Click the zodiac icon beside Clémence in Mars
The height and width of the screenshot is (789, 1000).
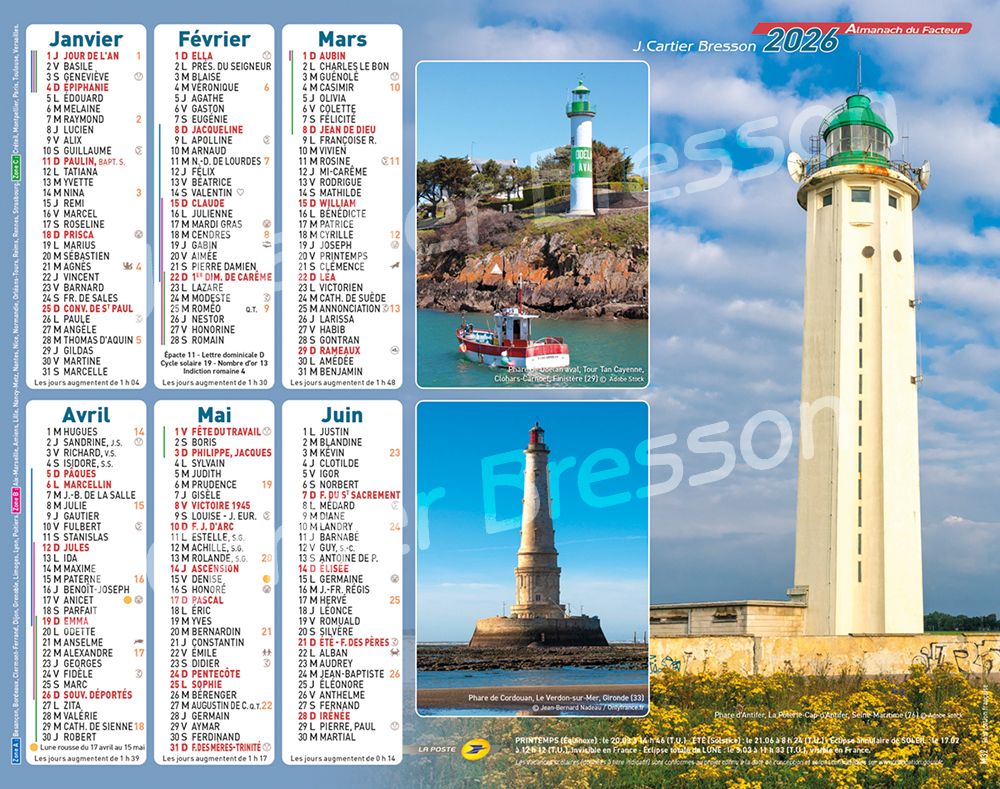point(395,266)
